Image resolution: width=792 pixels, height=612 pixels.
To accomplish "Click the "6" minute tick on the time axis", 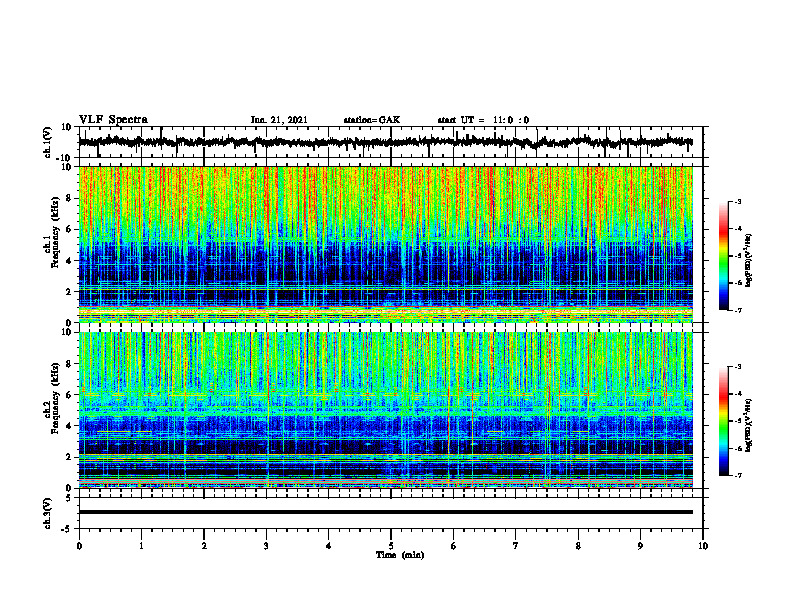I will coord(454,546).
